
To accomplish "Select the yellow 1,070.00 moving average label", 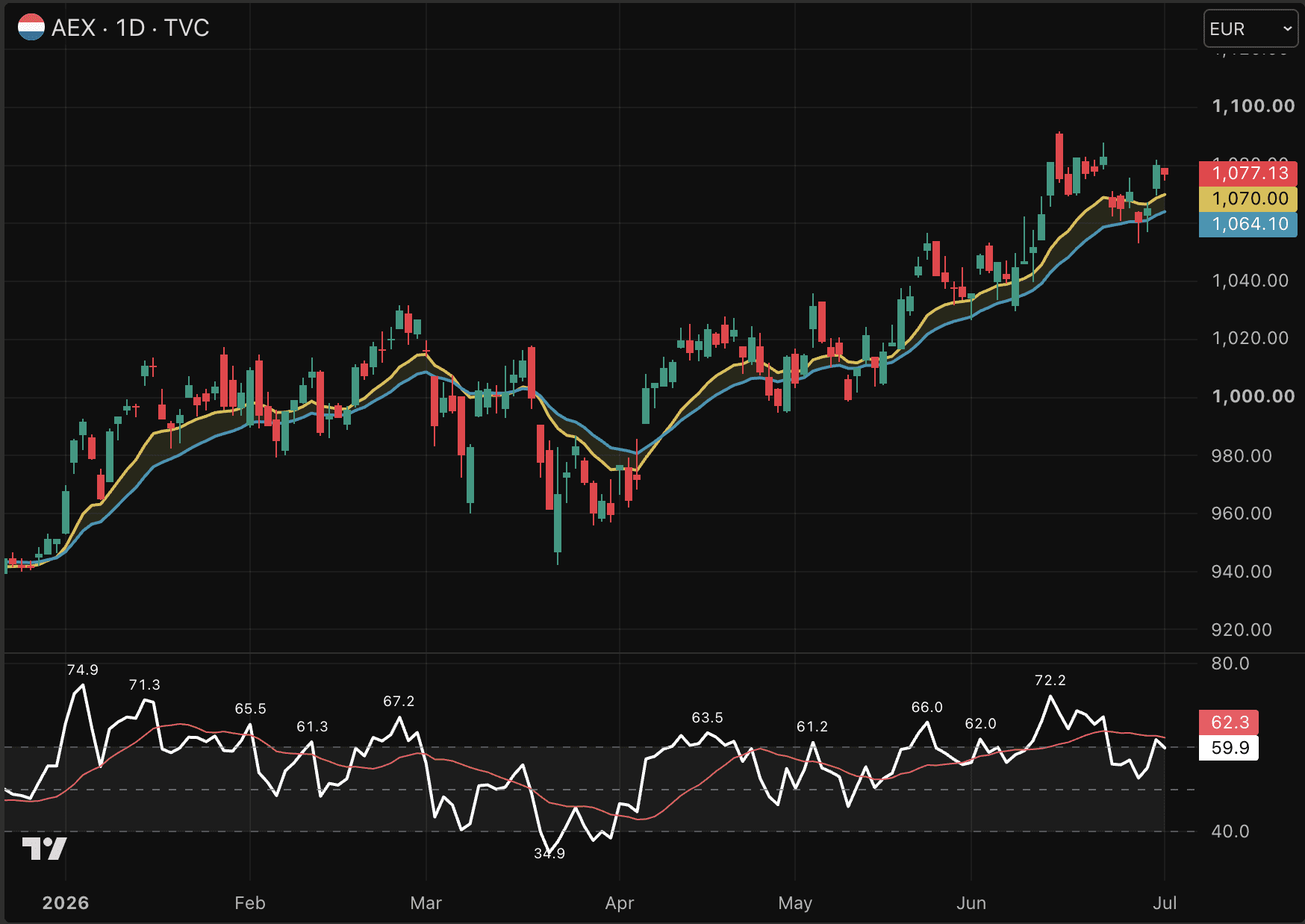I will click(1248, 199).
